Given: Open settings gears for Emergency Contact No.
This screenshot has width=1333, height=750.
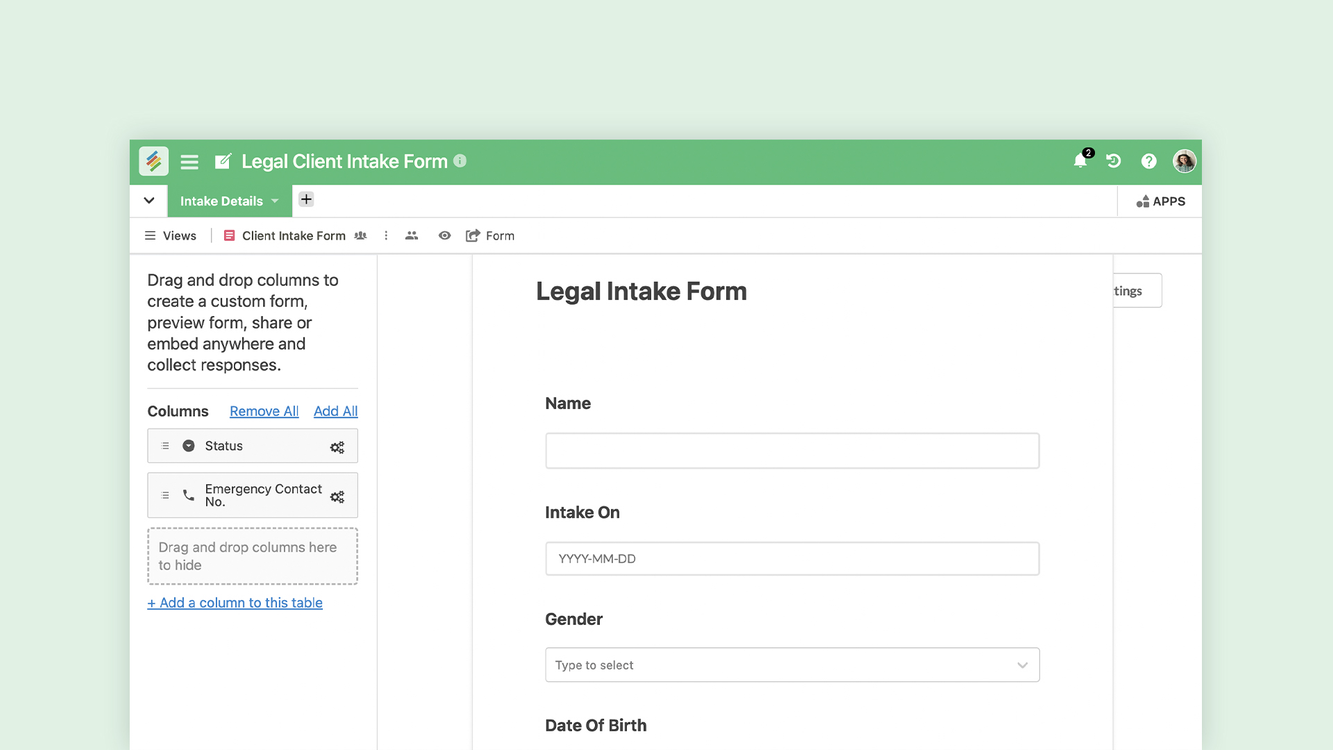Looking at the screenshot, I should click(337, 496).
